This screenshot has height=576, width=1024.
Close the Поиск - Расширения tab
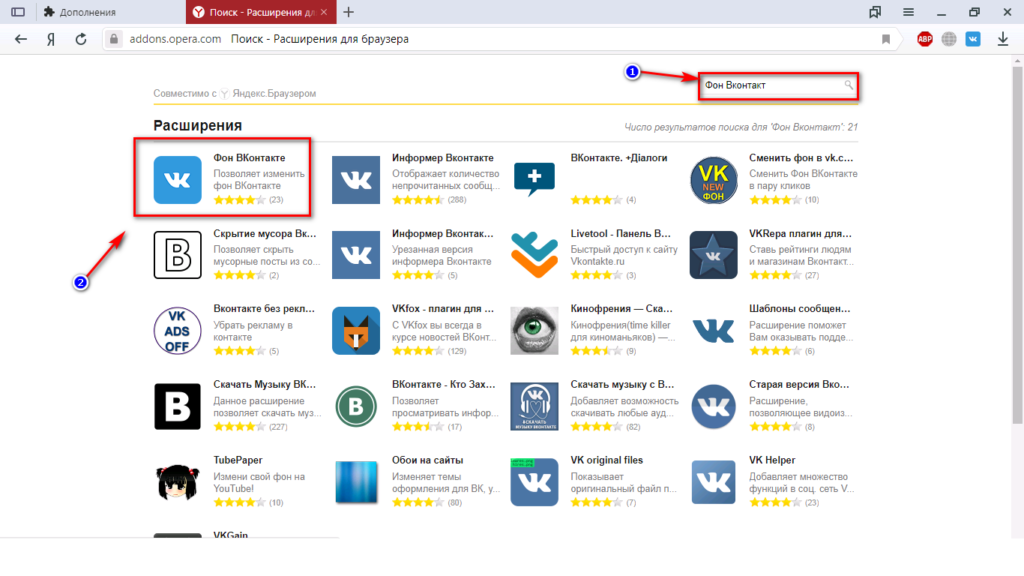(324, 12)
